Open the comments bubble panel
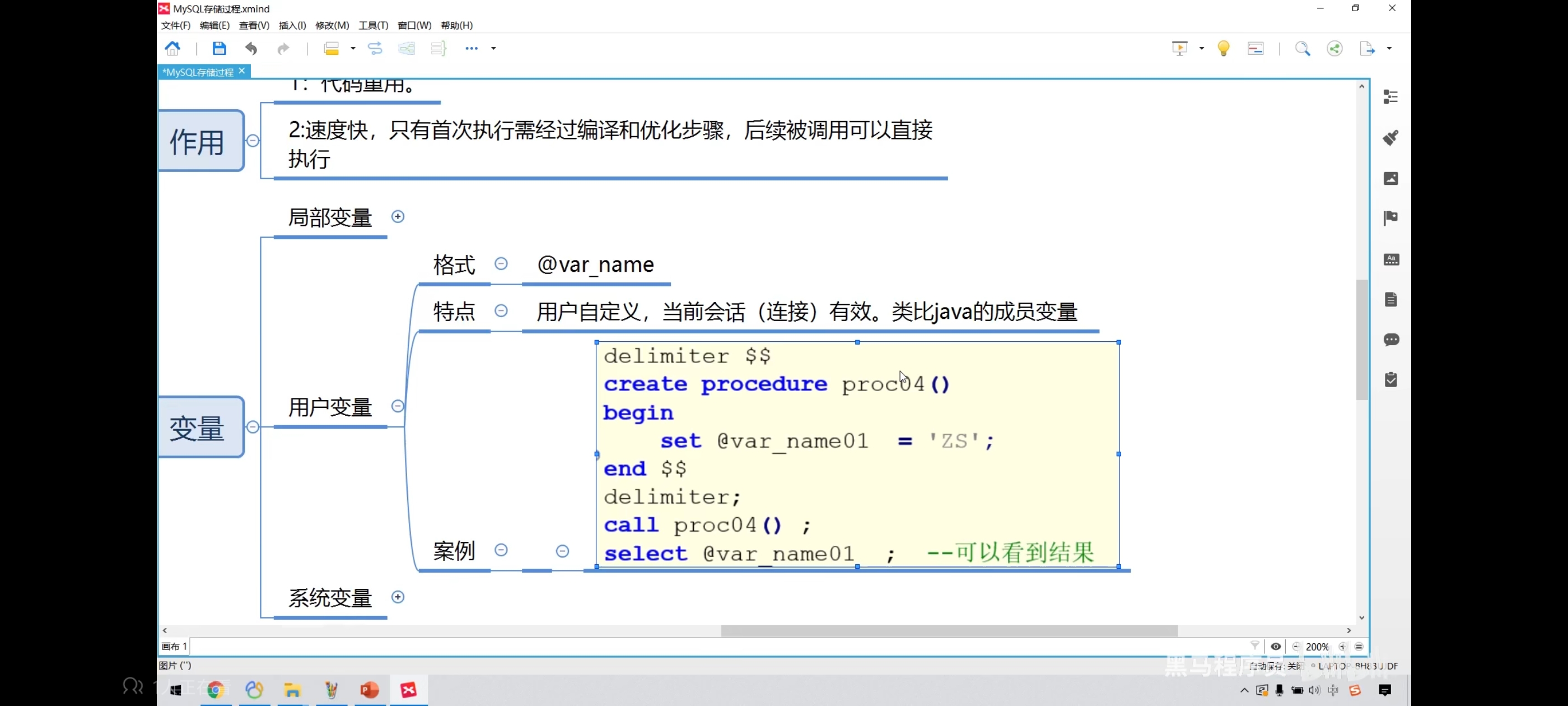Image resolution: width=1568 pixels, height=706 pixels. 1391,340
